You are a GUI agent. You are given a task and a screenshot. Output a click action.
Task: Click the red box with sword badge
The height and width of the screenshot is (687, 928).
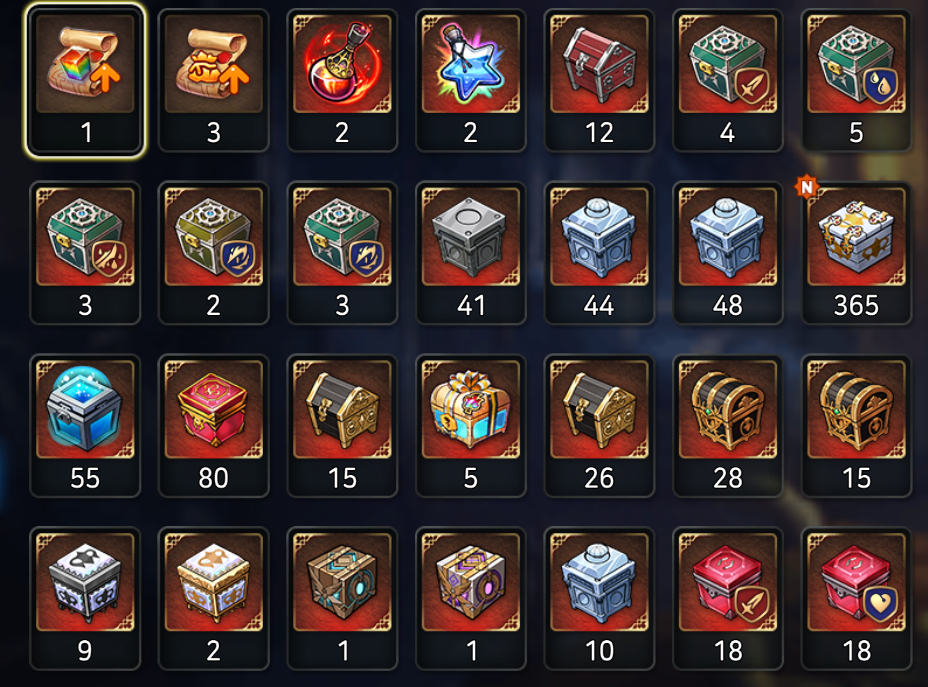pyautogui.click(x=727, y=598)
